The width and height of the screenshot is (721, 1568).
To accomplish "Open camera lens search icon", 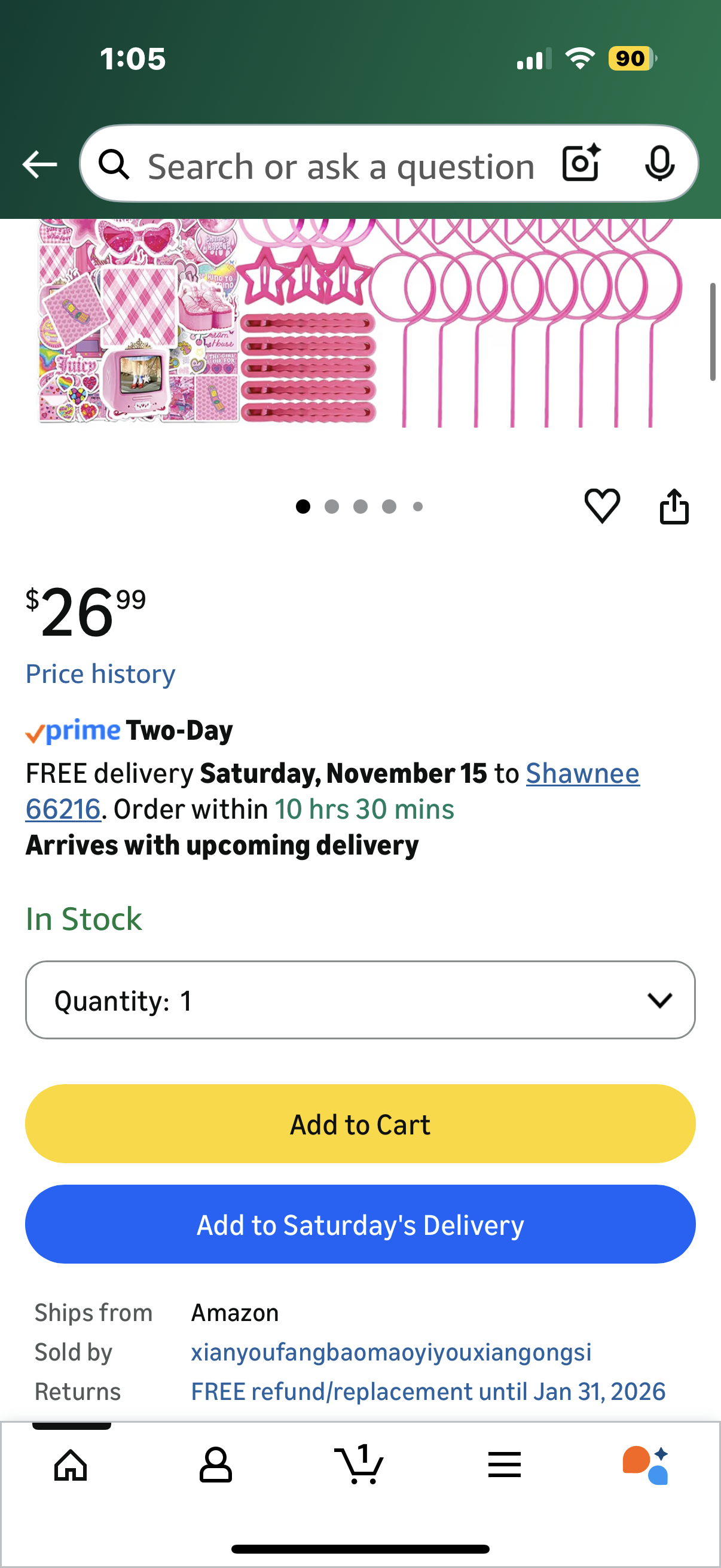I will 581,164.
